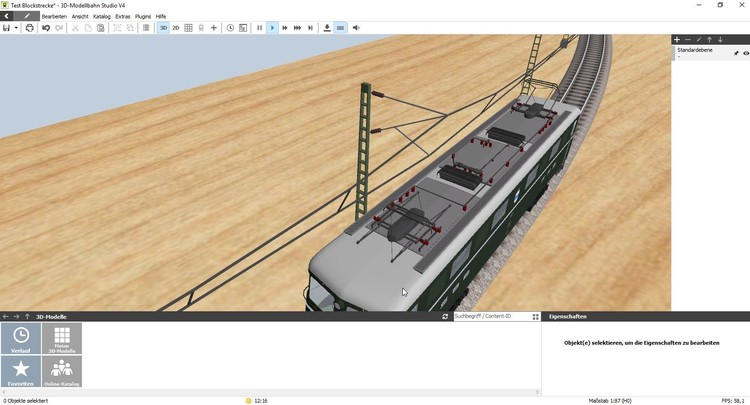The width and height of the screenshot is (750, 405).
Task: Pause the simulation
Action: [x=259, y=28]
